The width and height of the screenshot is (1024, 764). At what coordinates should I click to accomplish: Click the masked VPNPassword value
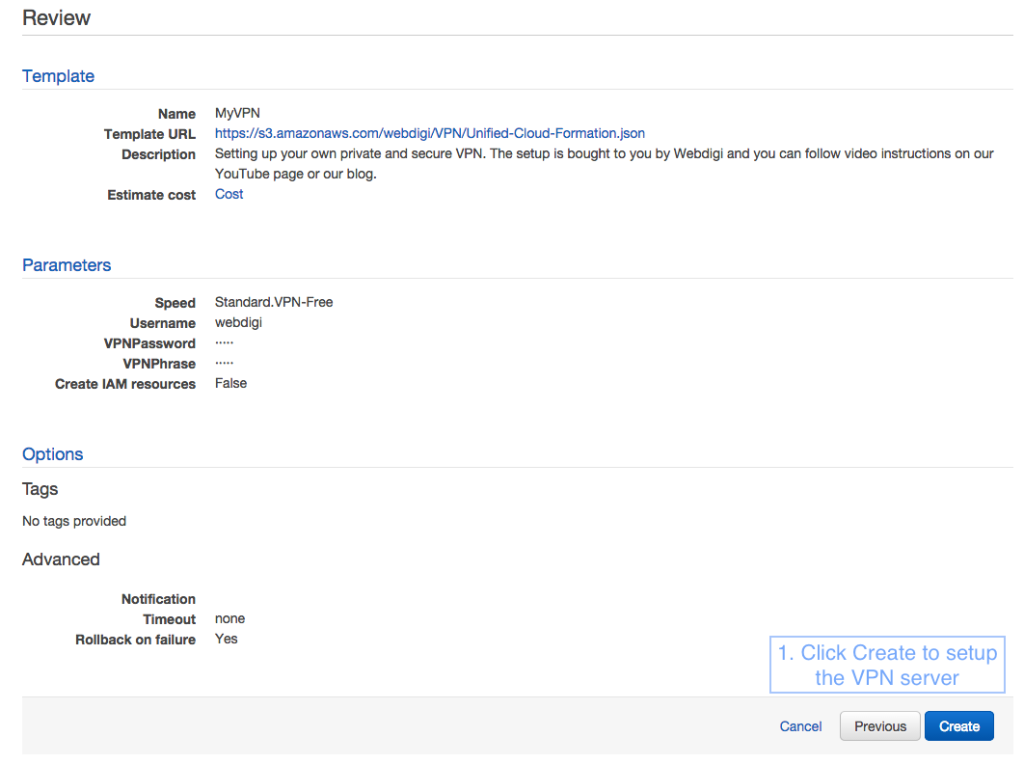click(222, 342)
